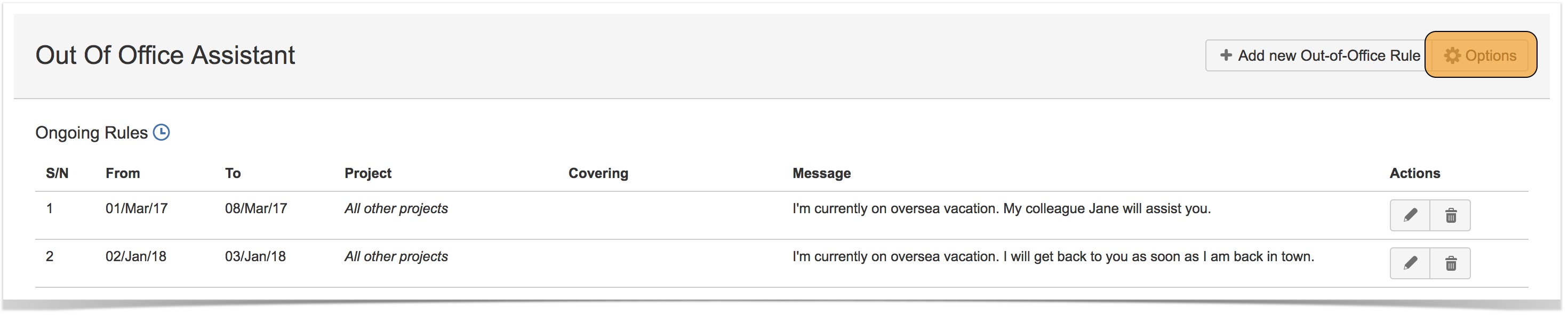Click the Covering column header
This screenshot has width=1568, height=315.
(x=598, y=173)
